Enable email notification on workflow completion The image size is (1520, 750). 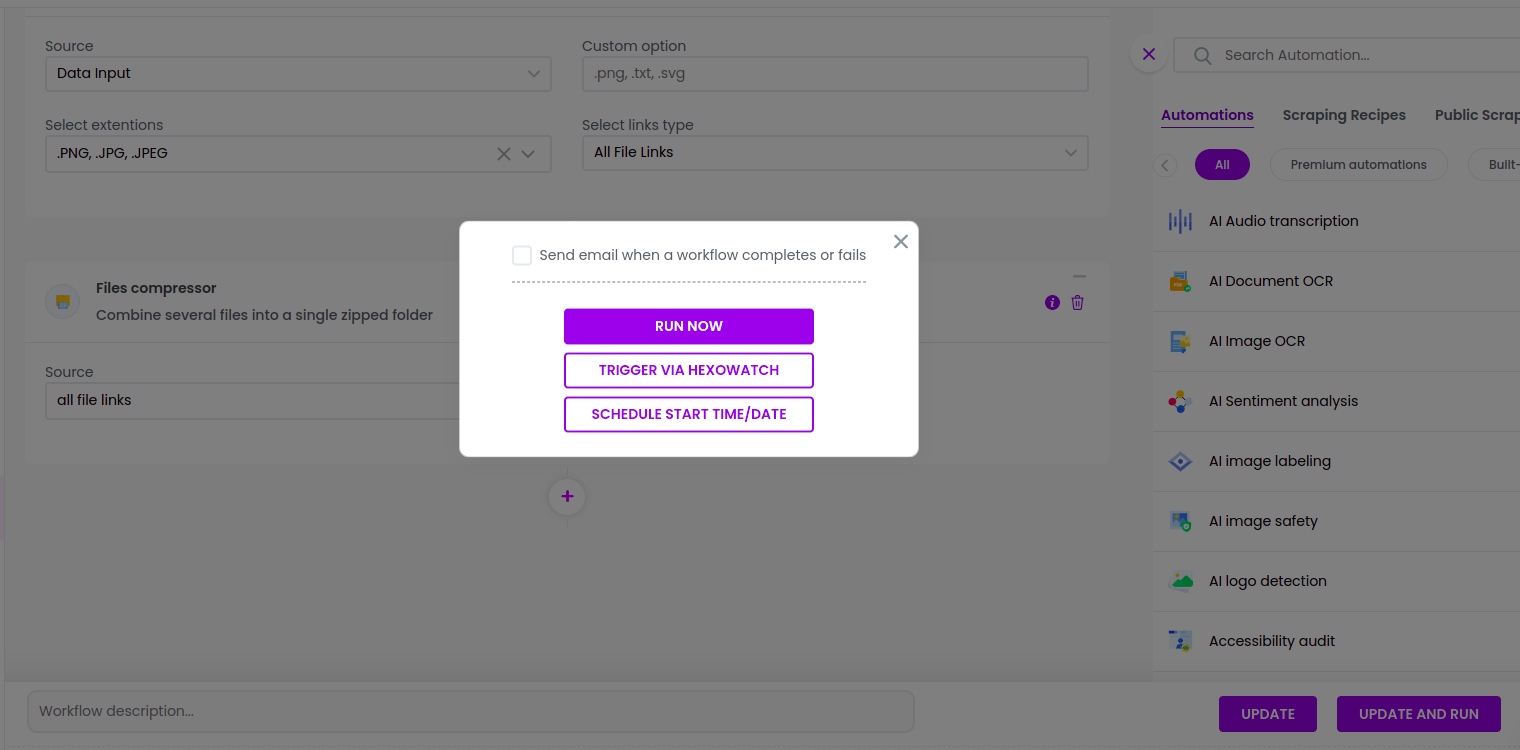pos(522,255)
